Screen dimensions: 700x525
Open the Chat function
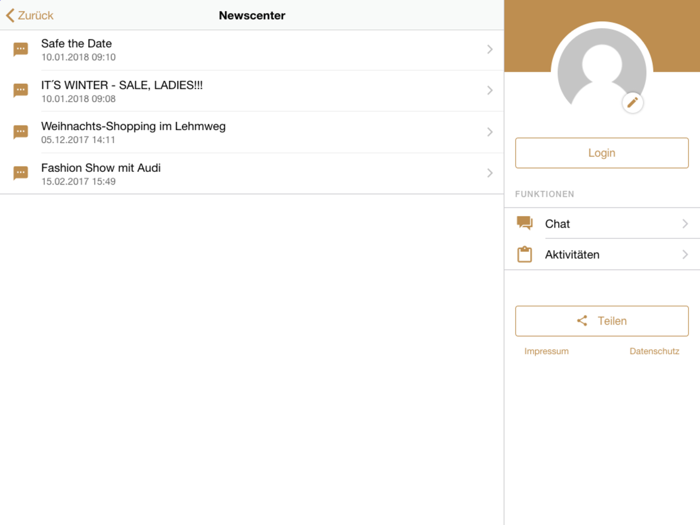coord(602,223)
